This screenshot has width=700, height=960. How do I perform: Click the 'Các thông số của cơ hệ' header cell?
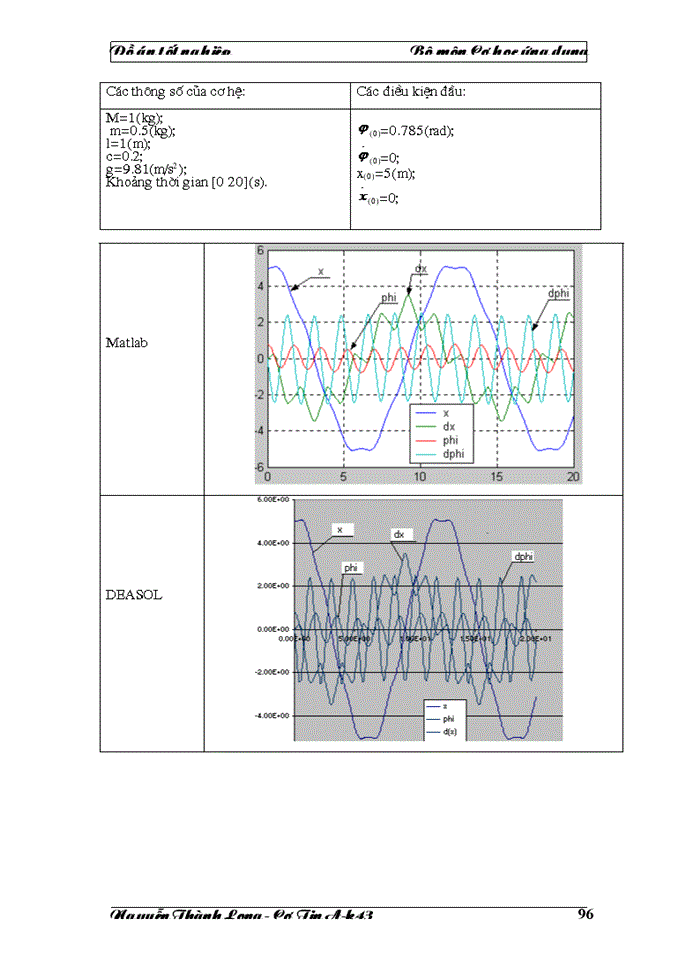click(176, 92)
